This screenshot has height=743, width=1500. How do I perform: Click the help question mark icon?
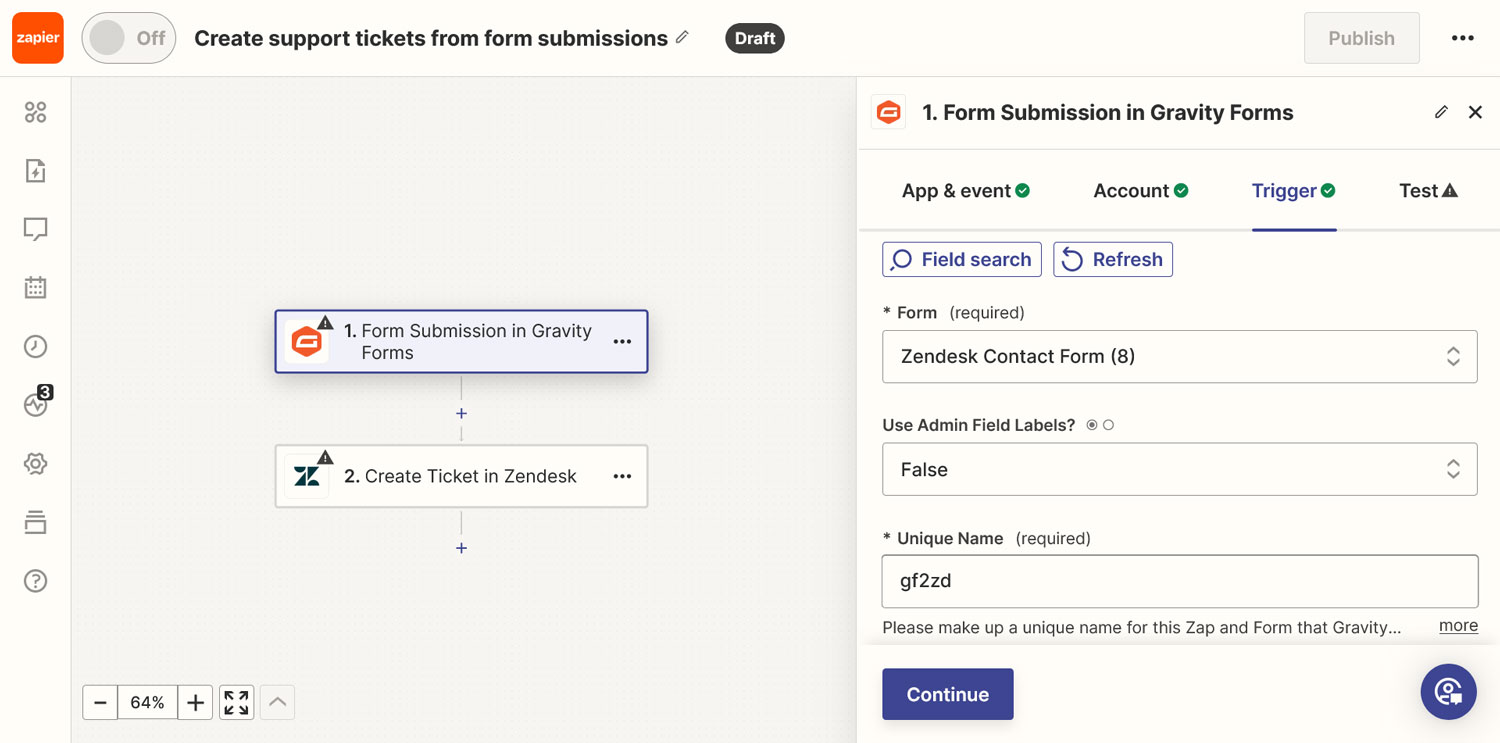pyautogui.click(x=36, y=581)
